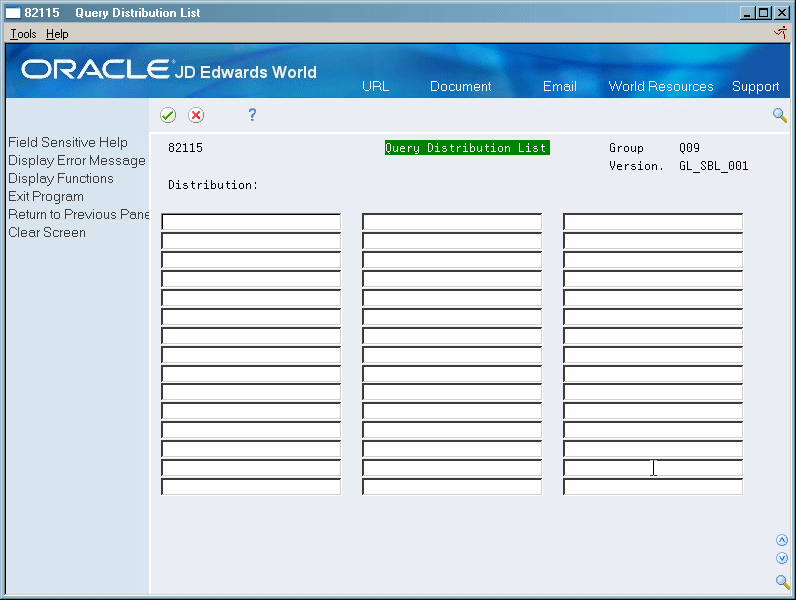Click the Query Distribution List green title

pyautogui.click(x=467, y=148)
